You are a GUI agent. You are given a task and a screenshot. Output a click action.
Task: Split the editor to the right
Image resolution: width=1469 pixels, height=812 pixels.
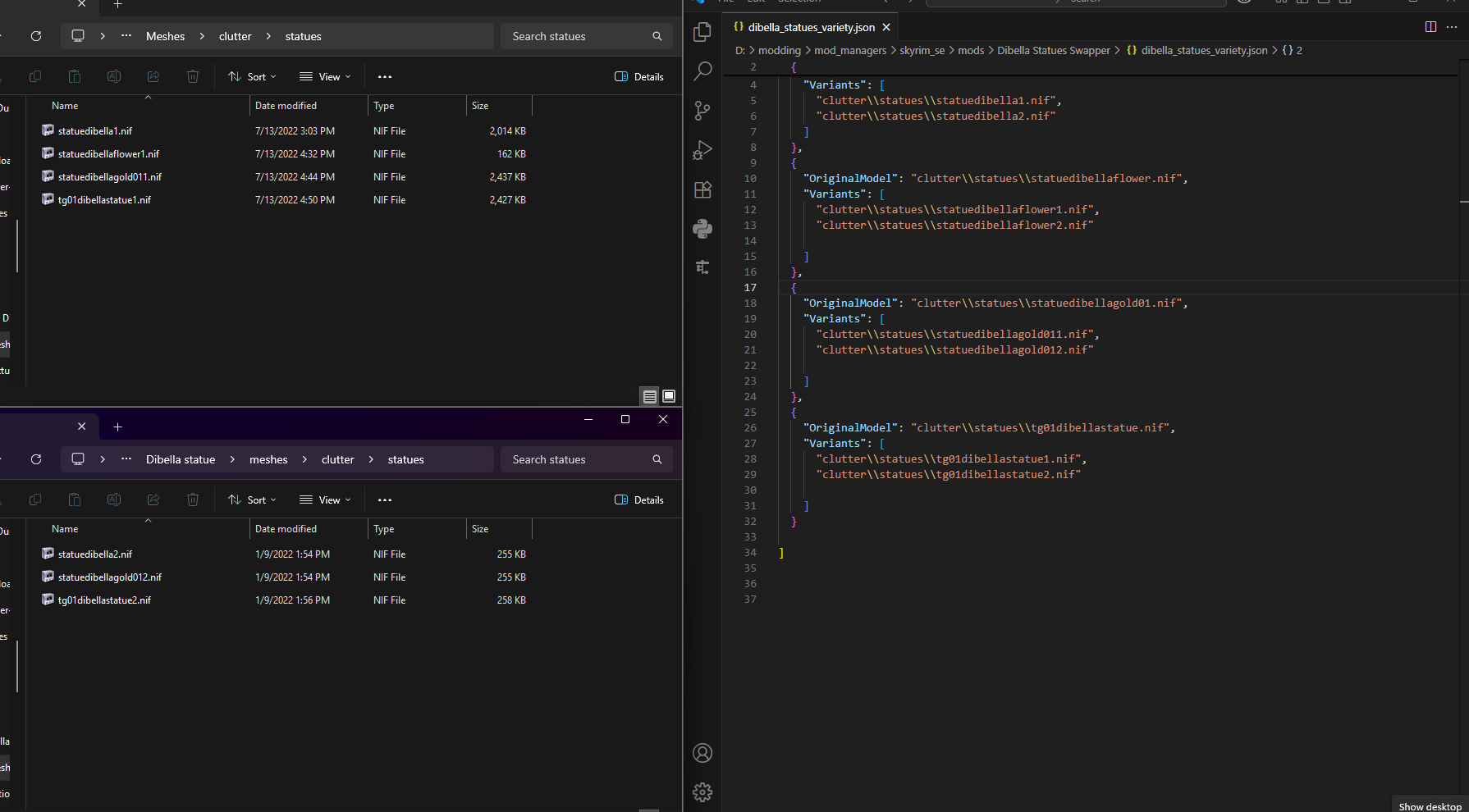point(1430,27)
